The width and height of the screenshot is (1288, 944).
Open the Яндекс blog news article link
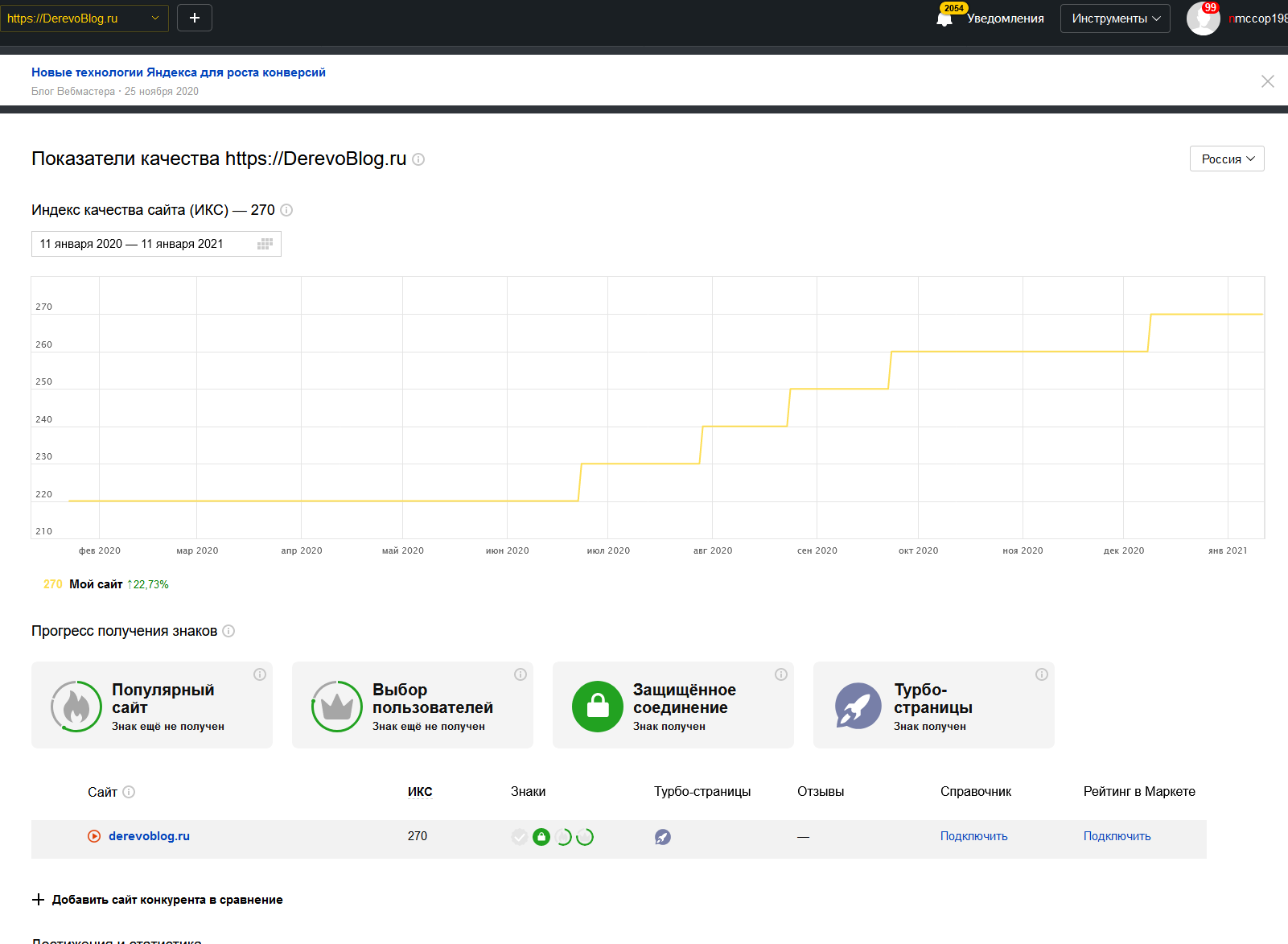(x=179, y=72)
